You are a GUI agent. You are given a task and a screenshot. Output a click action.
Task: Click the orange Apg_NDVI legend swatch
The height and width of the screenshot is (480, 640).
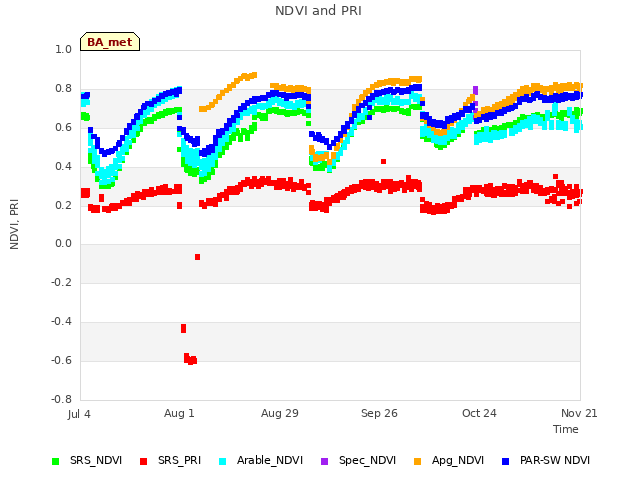tap(418, 461)
